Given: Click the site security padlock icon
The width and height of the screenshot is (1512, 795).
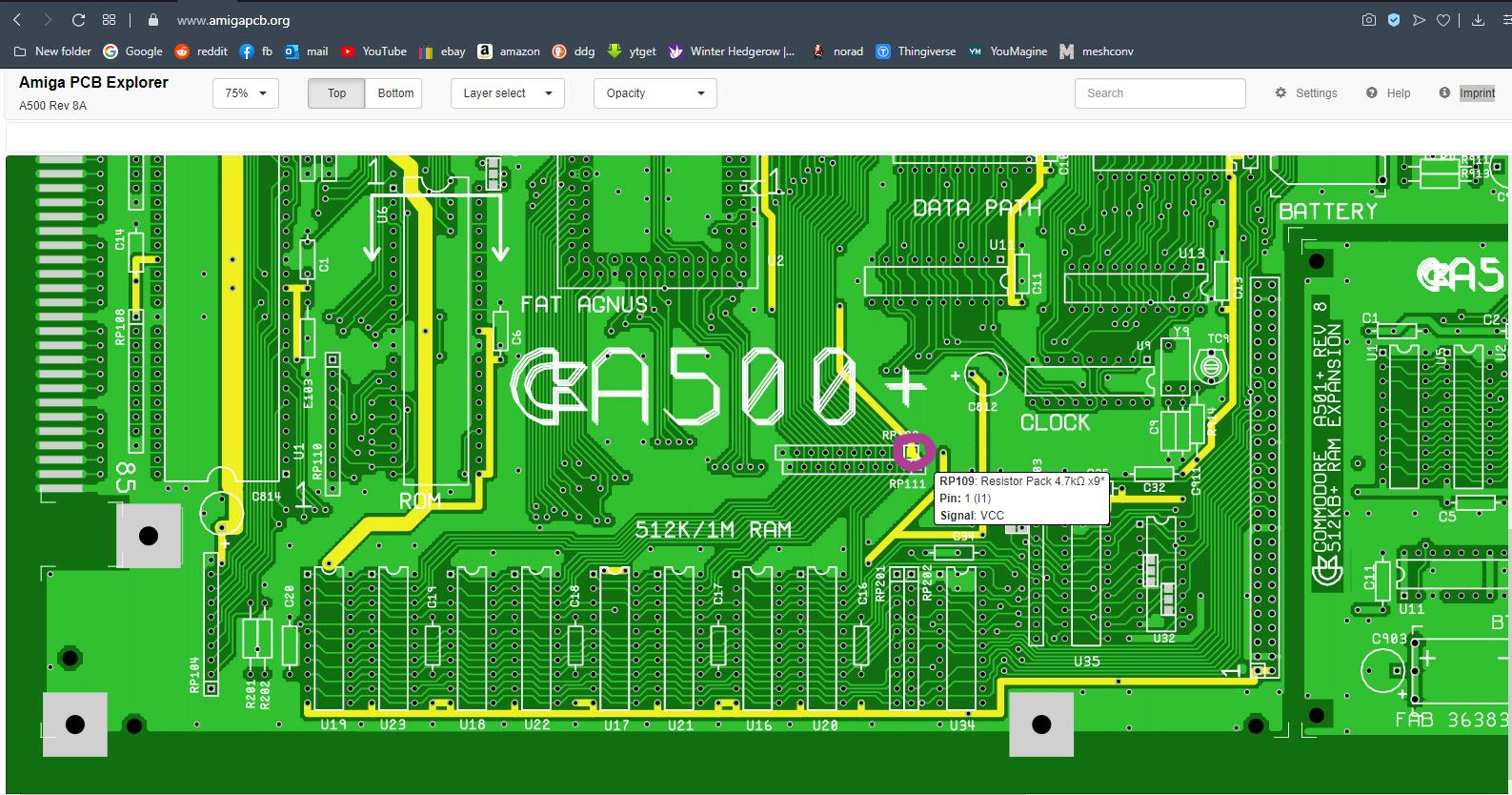Looking at the screenshot, I should (152, 20).
